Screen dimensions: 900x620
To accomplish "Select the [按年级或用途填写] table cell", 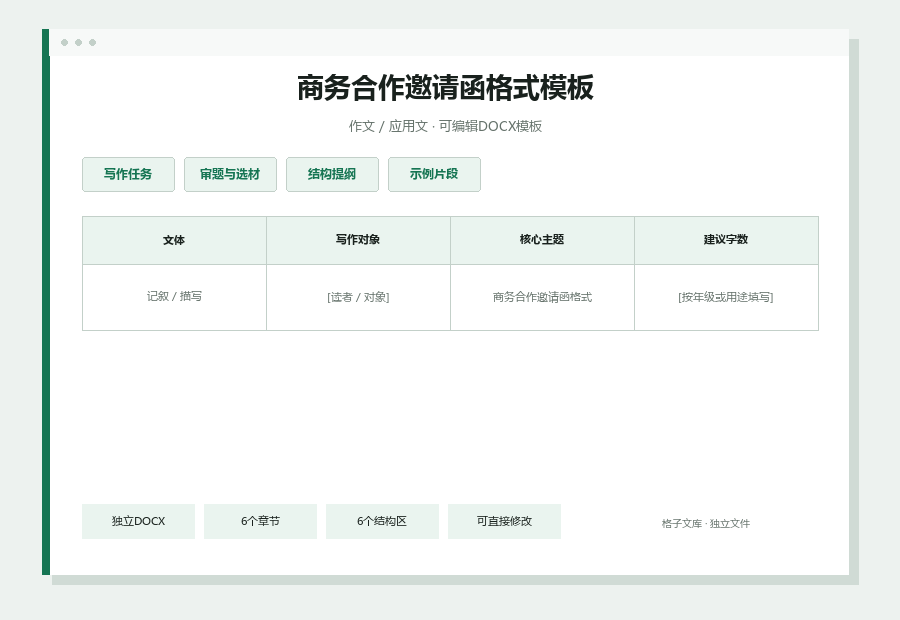I will (x=726, y=297).
